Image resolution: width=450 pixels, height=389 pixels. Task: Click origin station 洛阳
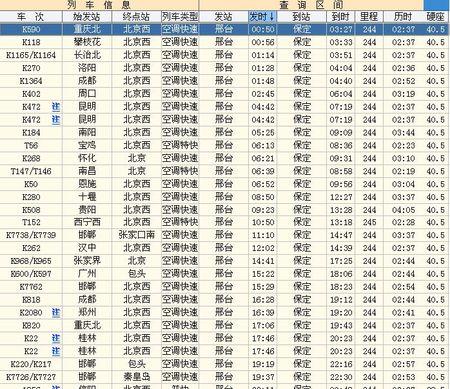click(x=87, y=68)
